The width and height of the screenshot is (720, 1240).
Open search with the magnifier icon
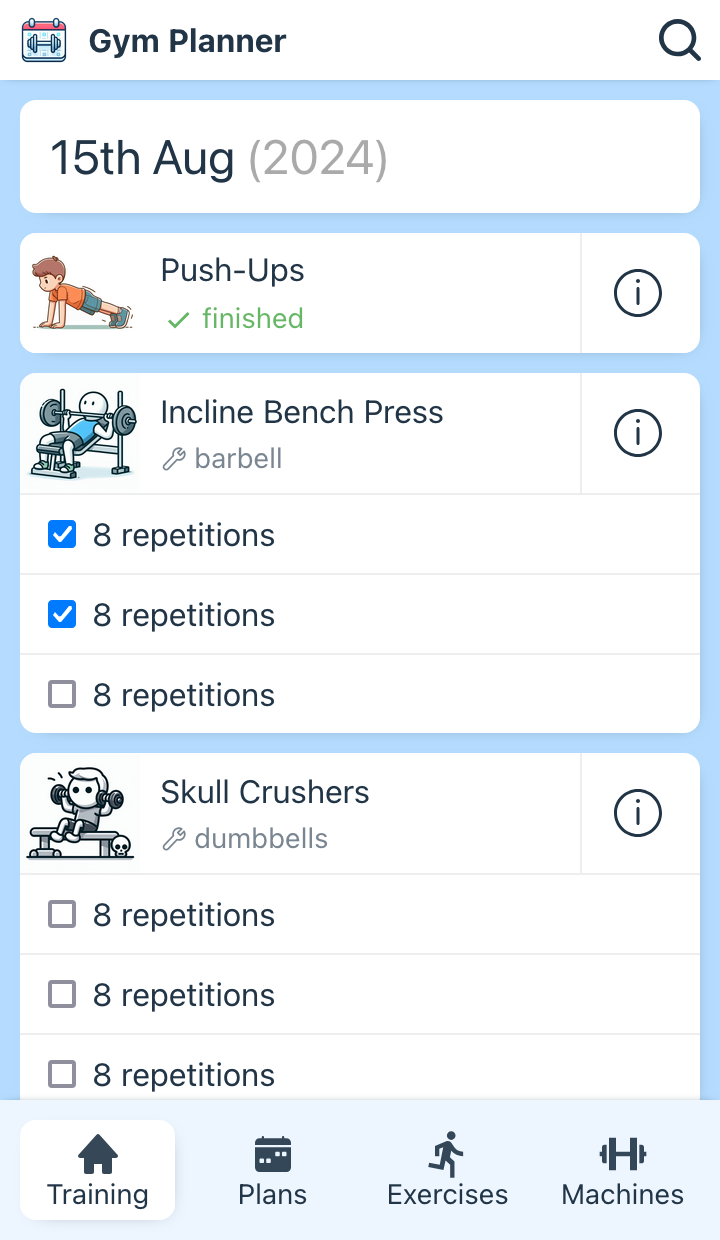coord(679,41)
